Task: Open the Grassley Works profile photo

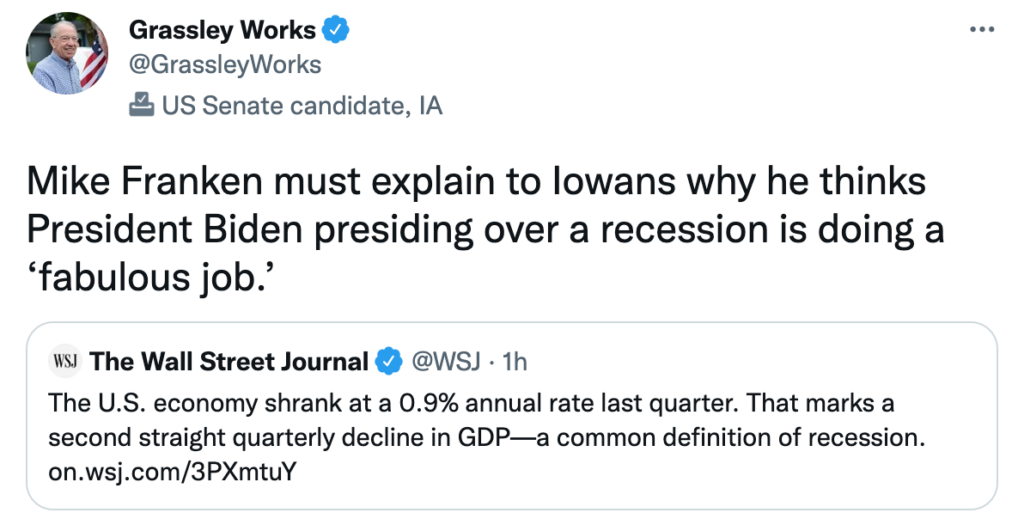Action: 67,54
